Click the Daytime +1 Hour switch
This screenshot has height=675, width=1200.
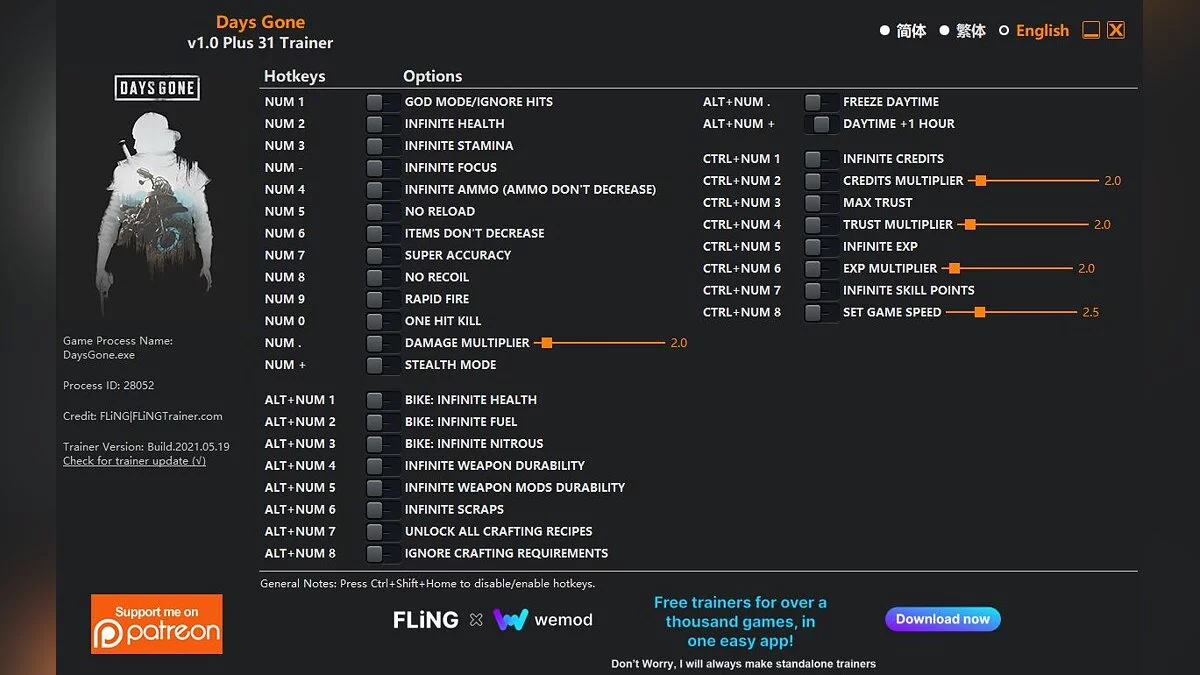coord(821,124)
